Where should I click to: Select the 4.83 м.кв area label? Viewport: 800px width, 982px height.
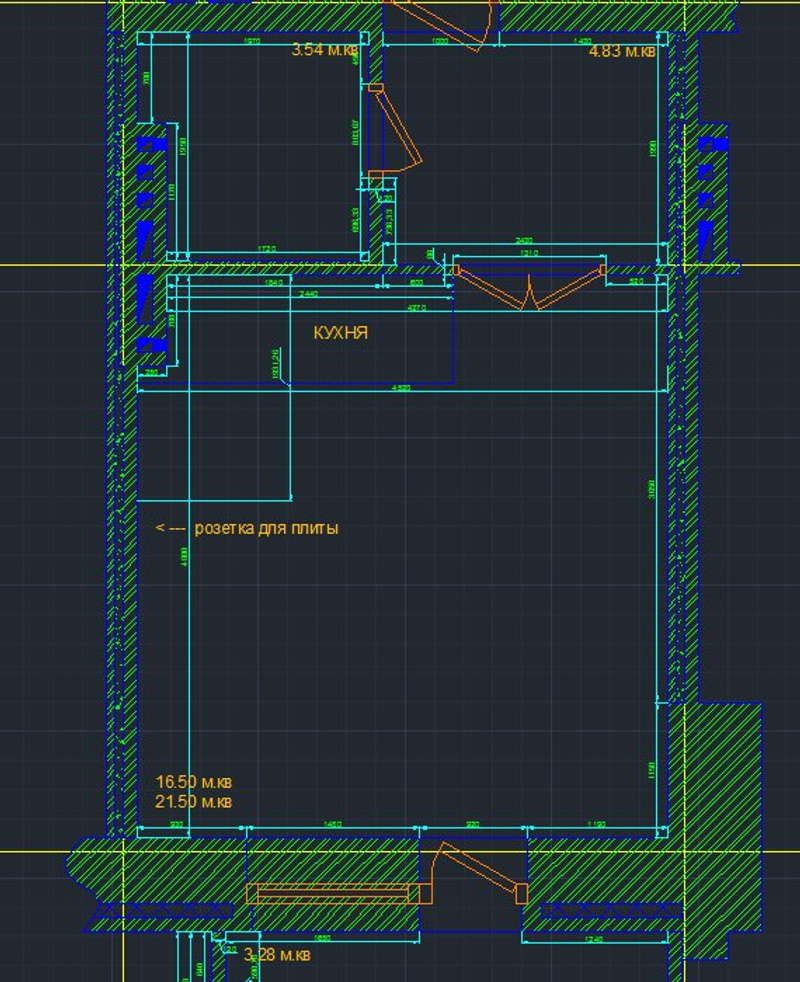(x=622, y=51)
